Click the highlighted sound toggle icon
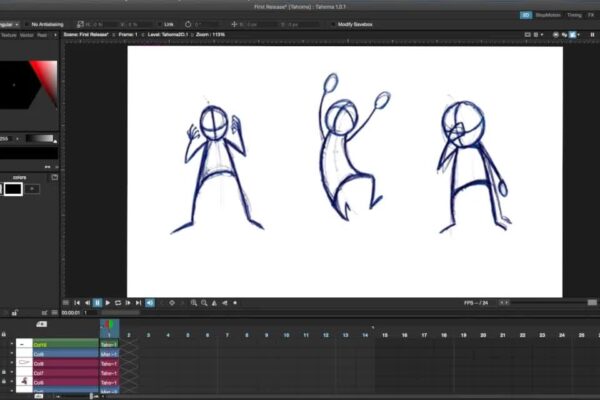This screenshot has width=600, height=400. point(150,302)
